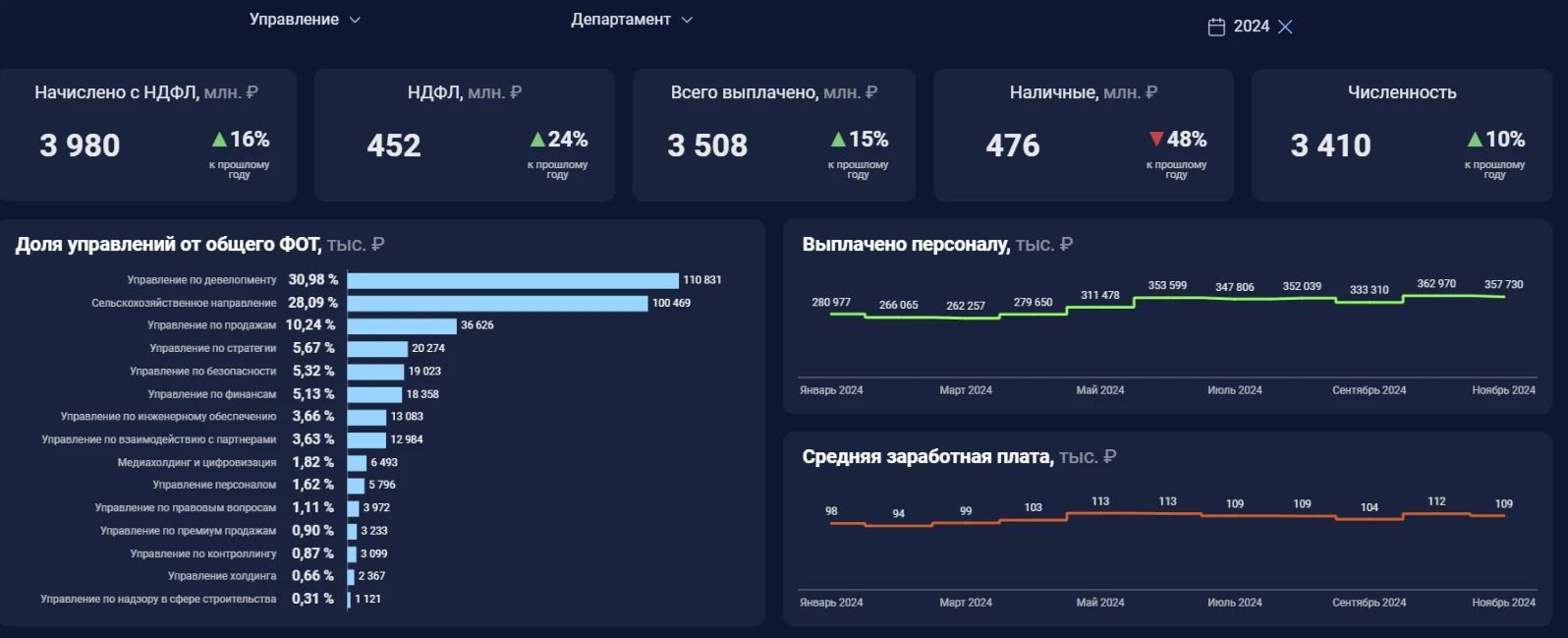Click the Управление по премиум продажам label
The height and width of the screenshot is (638, 1568).
(x=188, y=531)
